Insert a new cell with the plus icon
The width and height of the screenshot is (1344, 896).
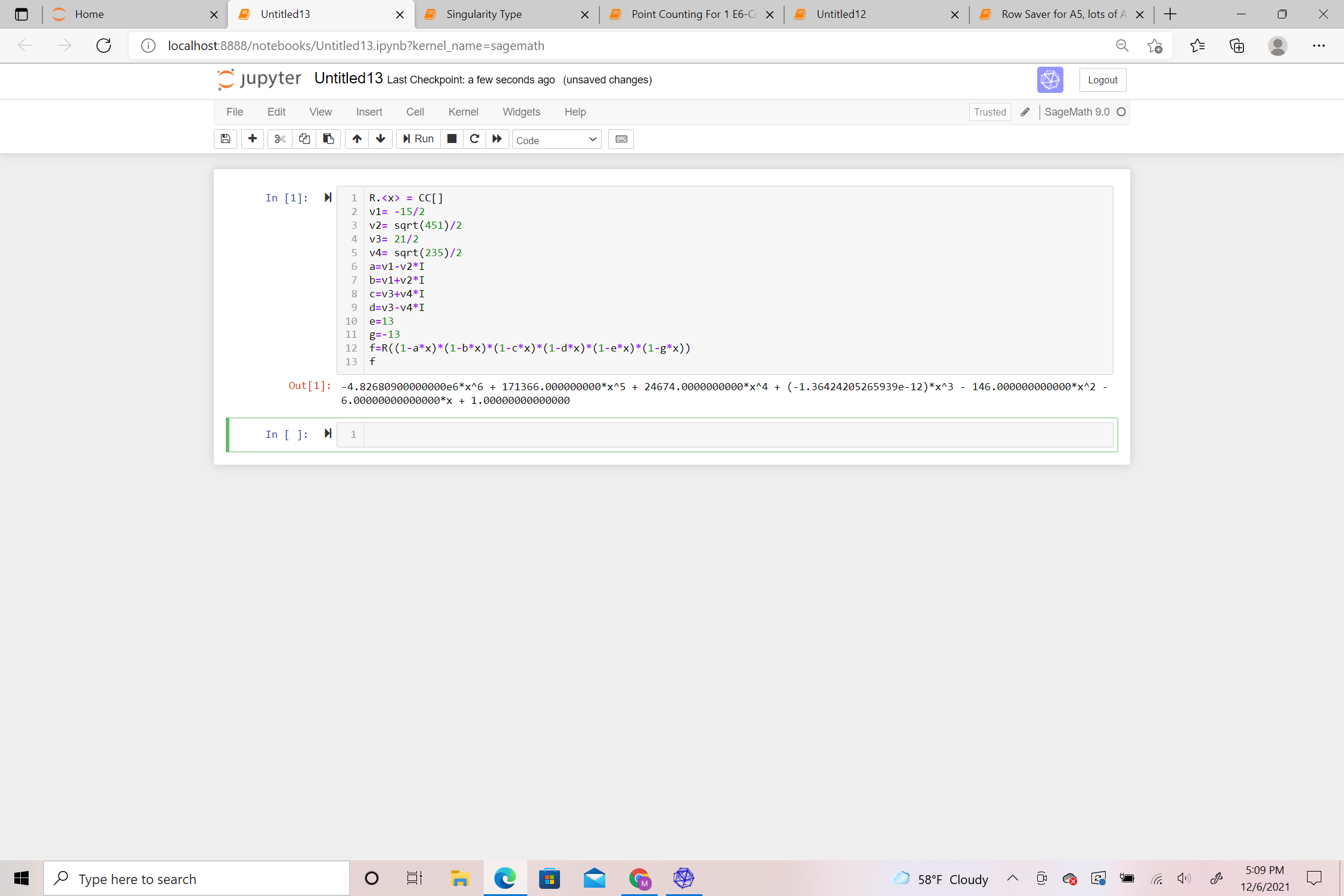coord(253,139)
